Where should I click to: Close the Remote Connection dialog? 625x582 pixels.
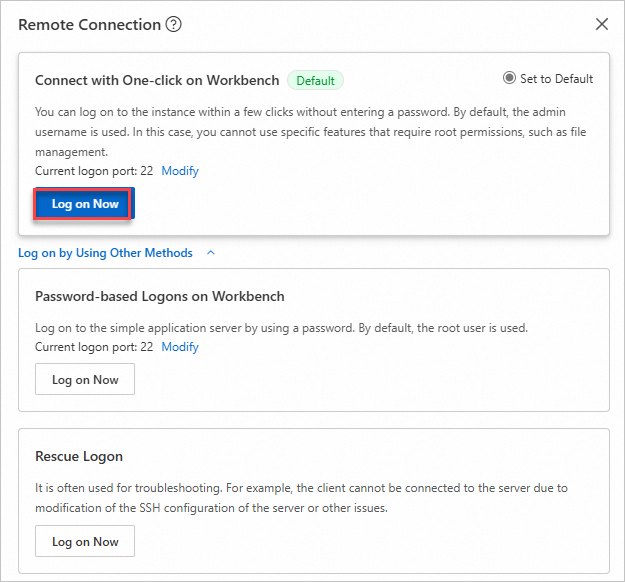pos(601,24)
